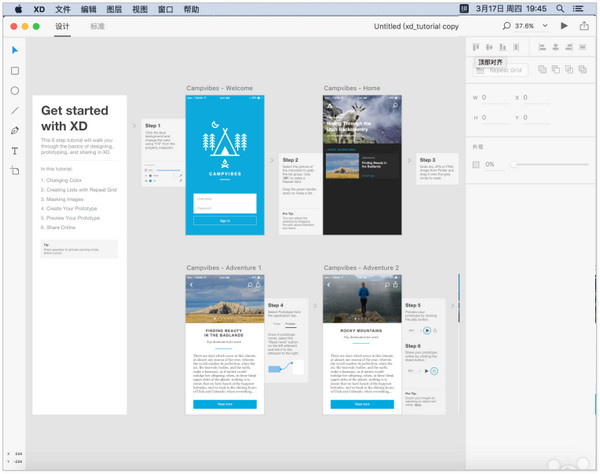Viewport: 600px width, 474px height.
Task: Open the macOS Notification Center icon
Action: pyautogui.click(x=578, y=8)
